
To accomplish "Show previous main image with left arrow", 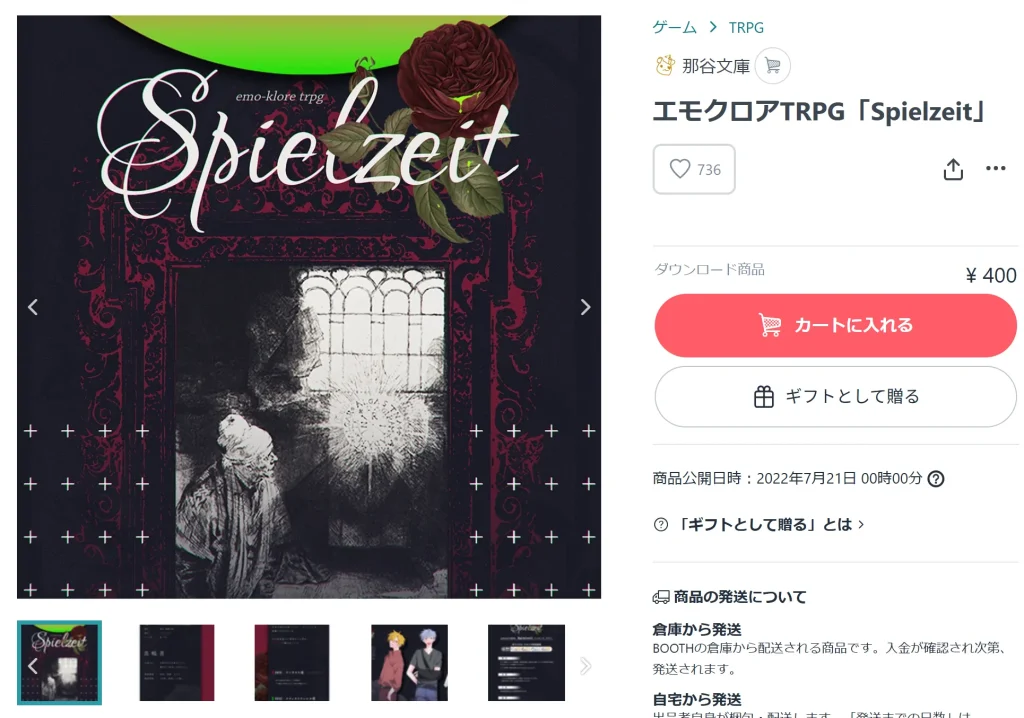I will pyautogui.click(x=33, y=307).
